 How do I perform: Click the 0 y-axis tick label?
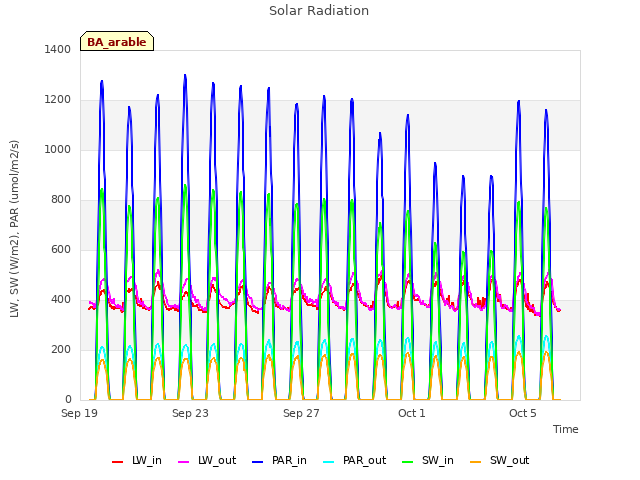68,400
